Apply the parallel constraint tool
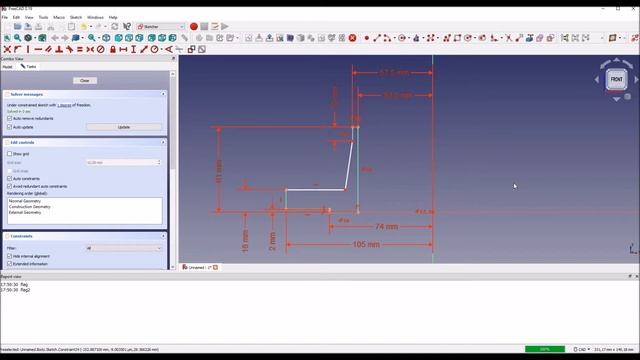 49,49
